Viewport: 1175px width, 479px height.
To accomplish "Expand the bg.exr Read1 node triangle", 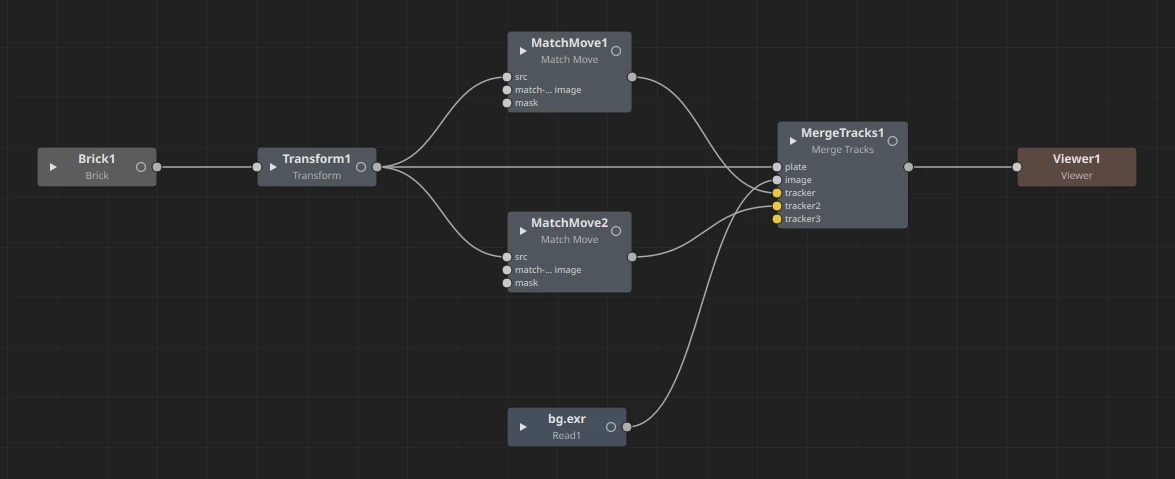I will (x=523, y=427).
